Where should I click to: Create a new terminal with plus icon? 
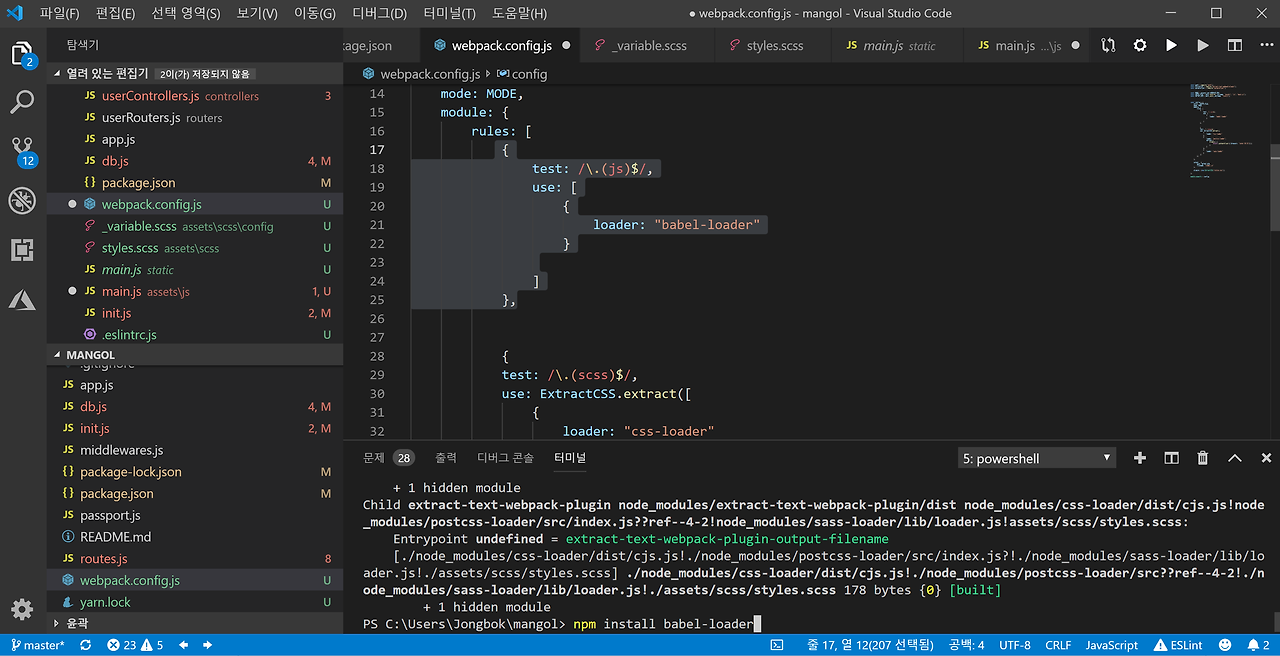pos(1139,458)
